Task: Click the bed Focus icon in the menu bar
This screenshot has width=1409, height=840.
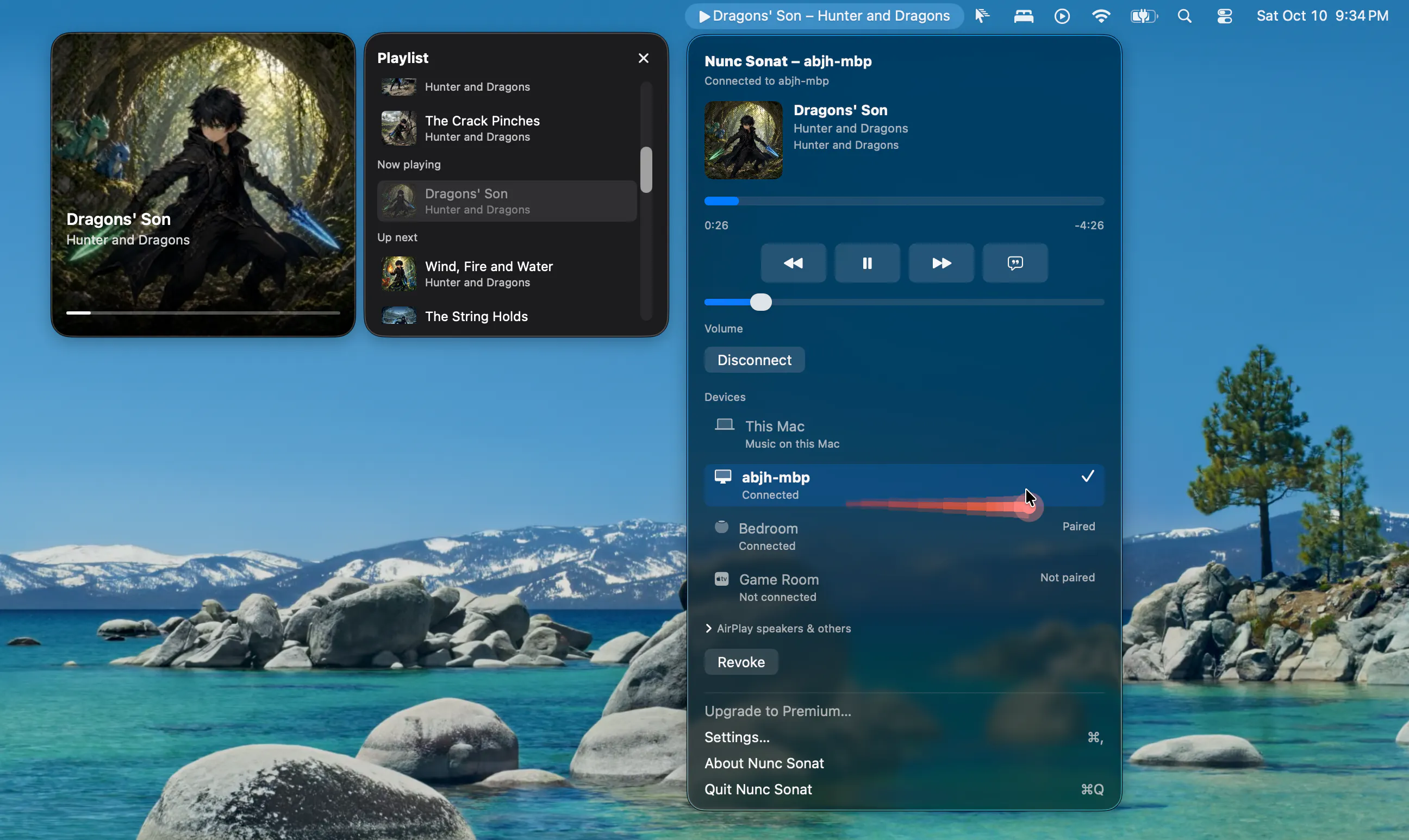Action: point(1024,16)
